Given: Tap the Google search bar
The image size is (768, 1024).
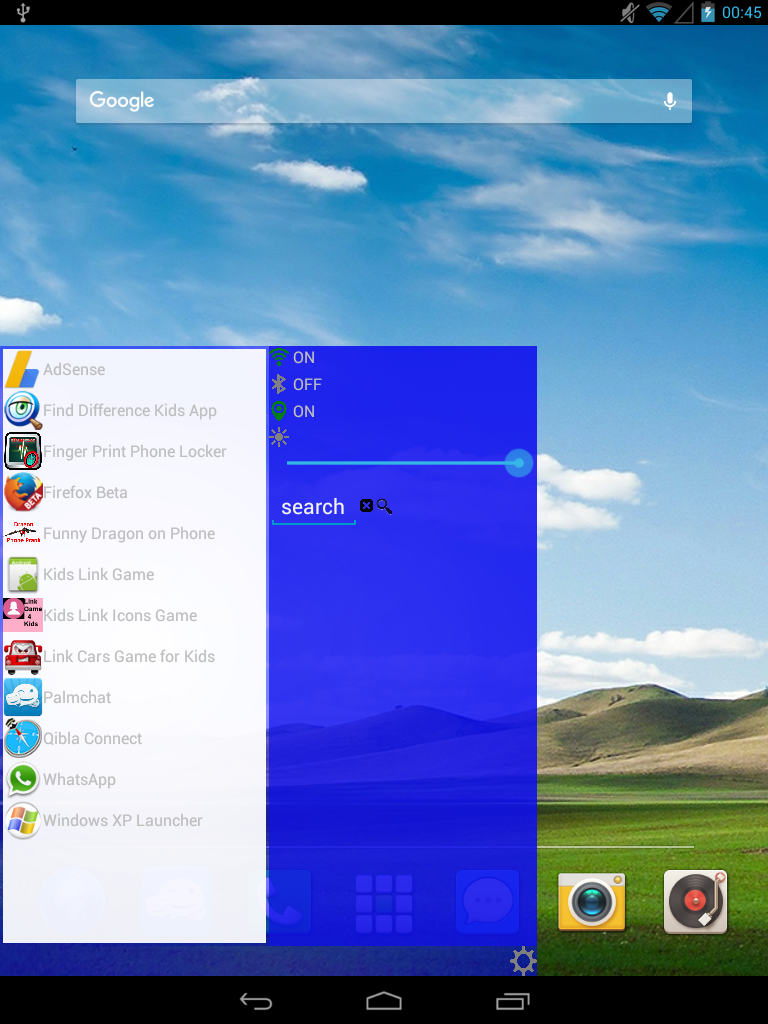Looking at the screenshot, I should [x=384, y=101].
